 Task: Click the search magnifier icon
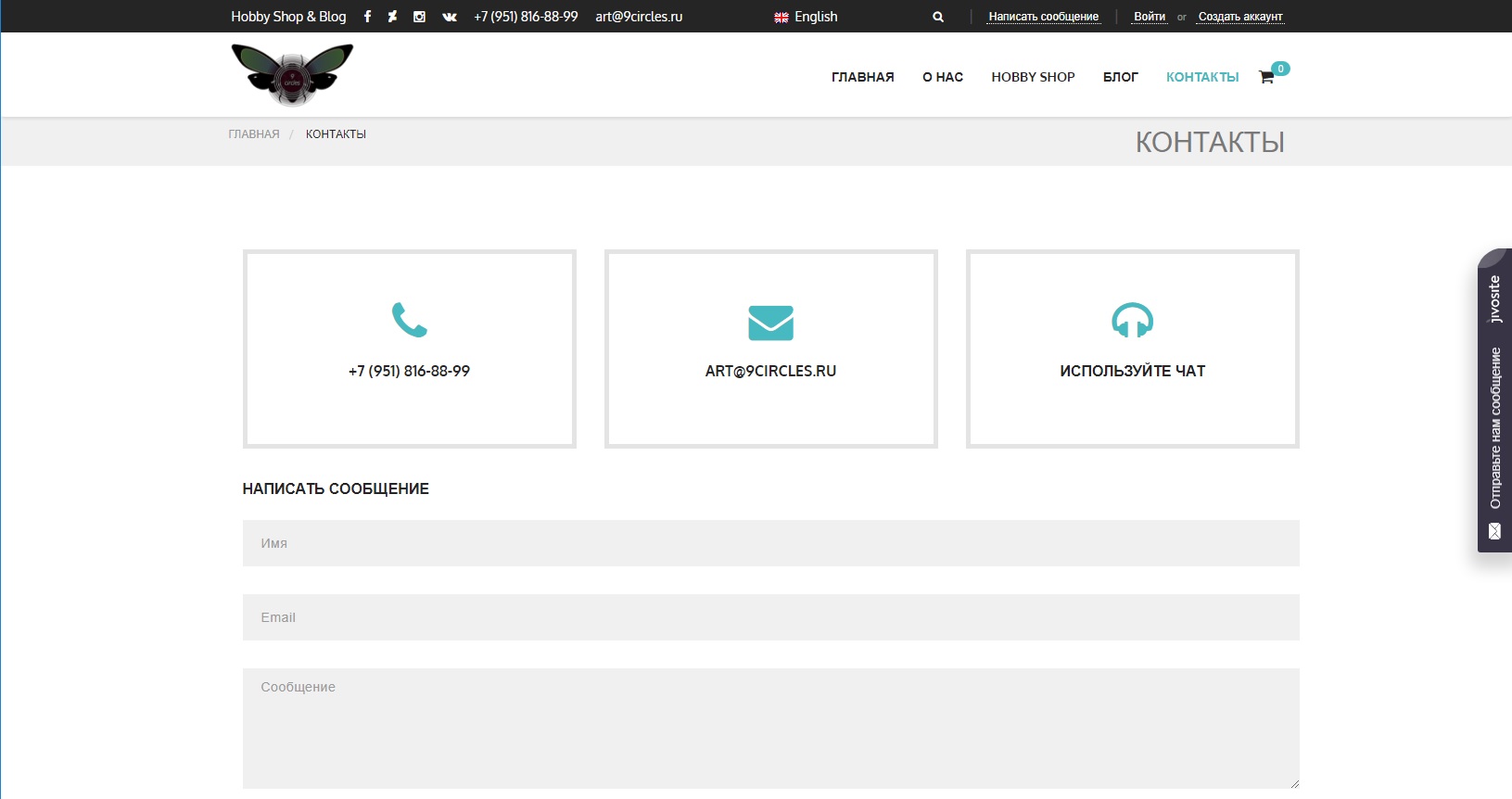(x=938, y=17)
